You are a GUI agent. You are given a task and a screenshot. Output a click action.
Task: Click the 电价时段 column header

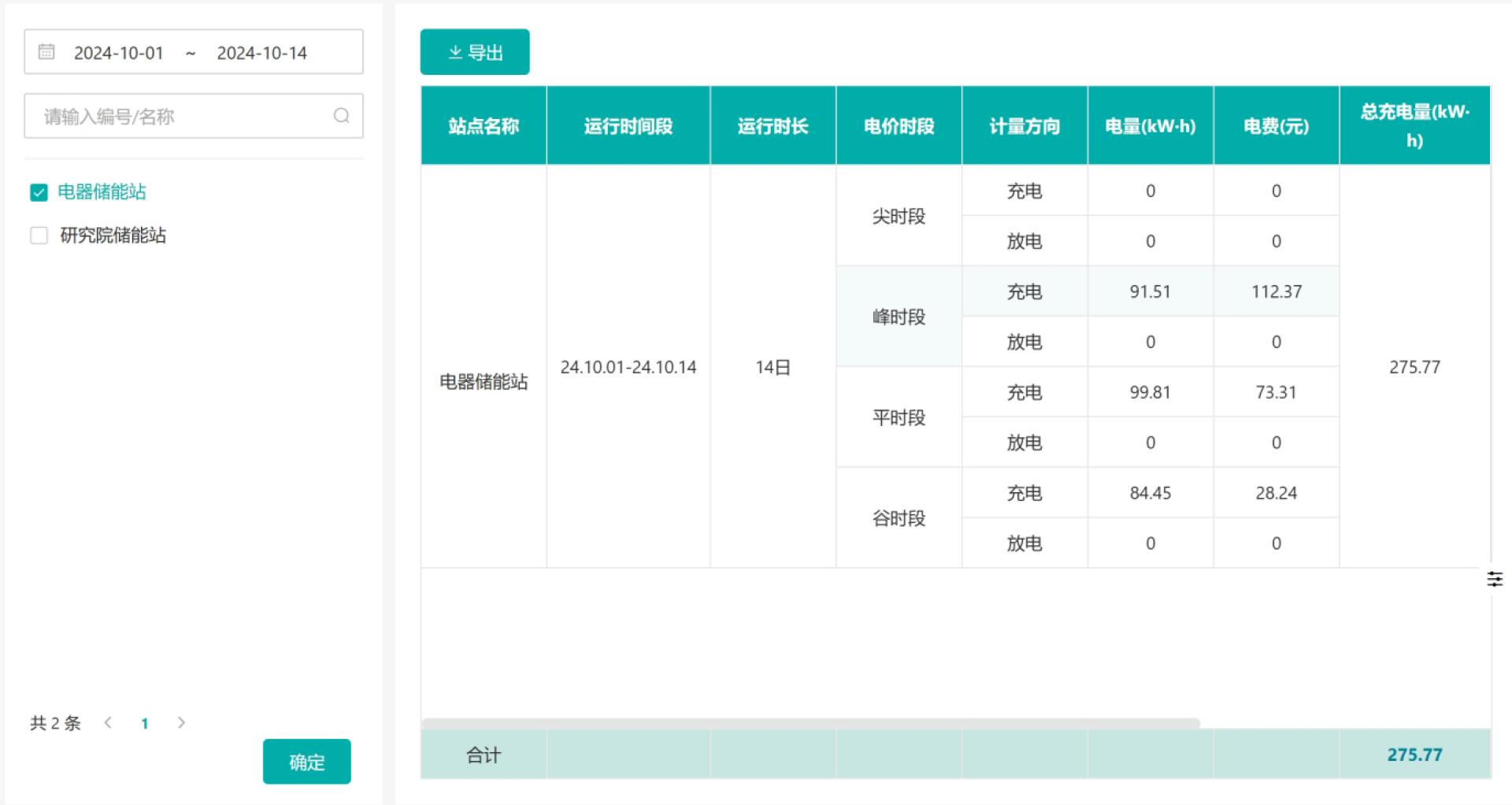[x=899, y=126]
